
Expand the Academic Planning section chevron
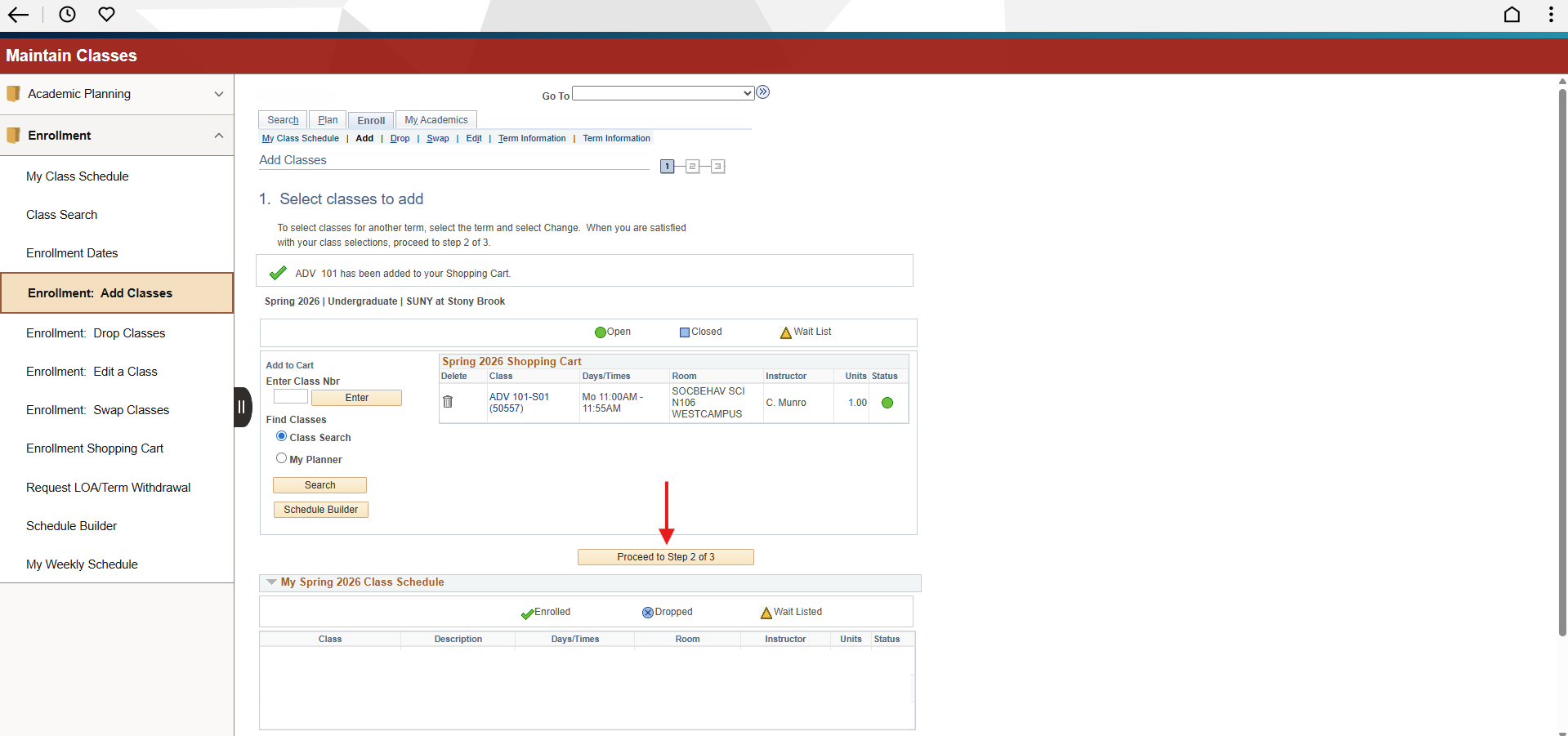coord(218,94)
